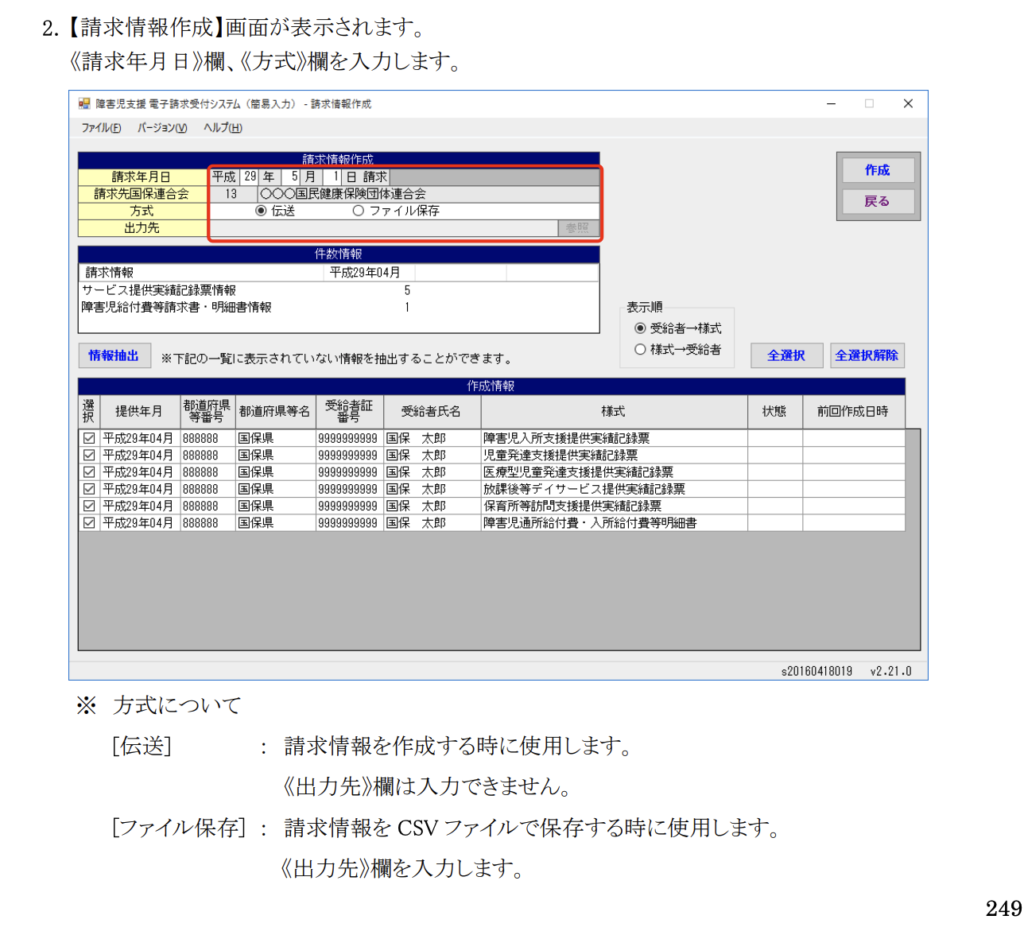Open the バージョン(V) menu
The width and height of the screenshot is (1024, 935).
[x=162, y=128]
